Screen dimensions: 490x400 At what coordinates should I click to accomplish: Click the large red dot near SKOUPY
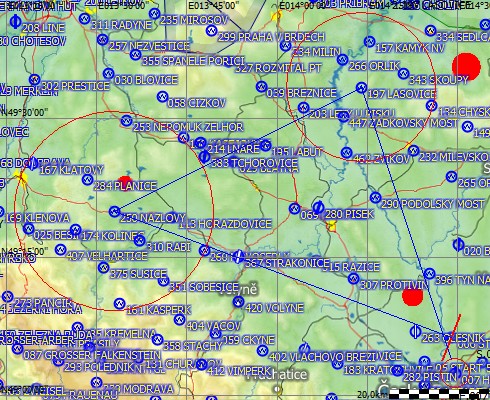(x=466, y=67)
